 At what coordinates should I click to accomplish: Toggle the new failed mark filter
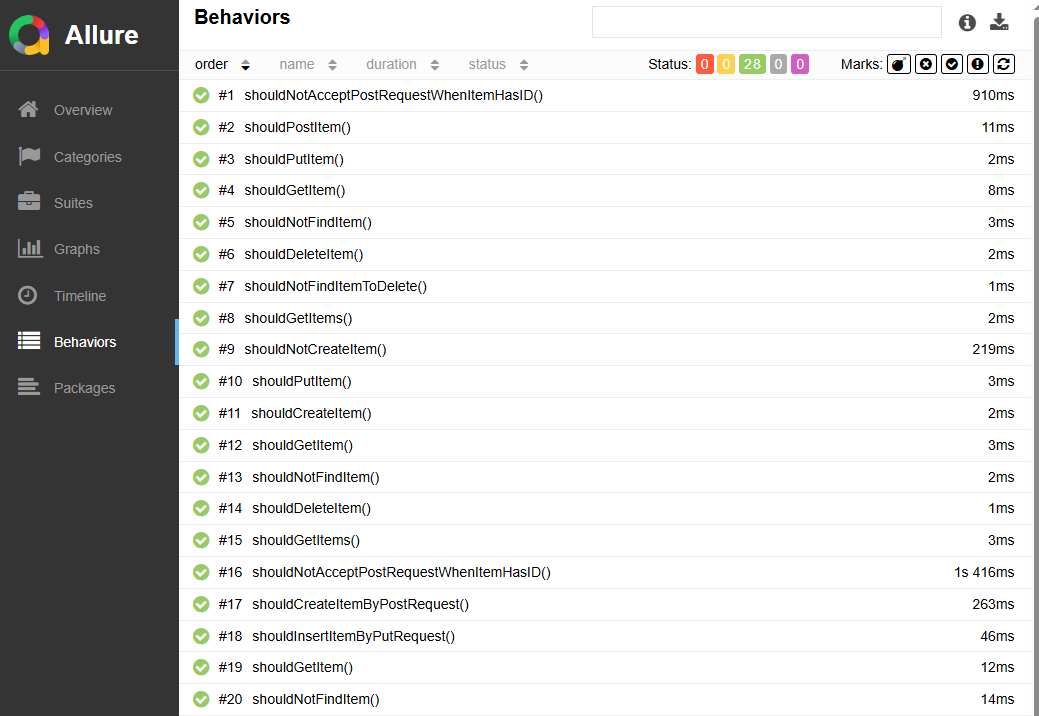926,64
